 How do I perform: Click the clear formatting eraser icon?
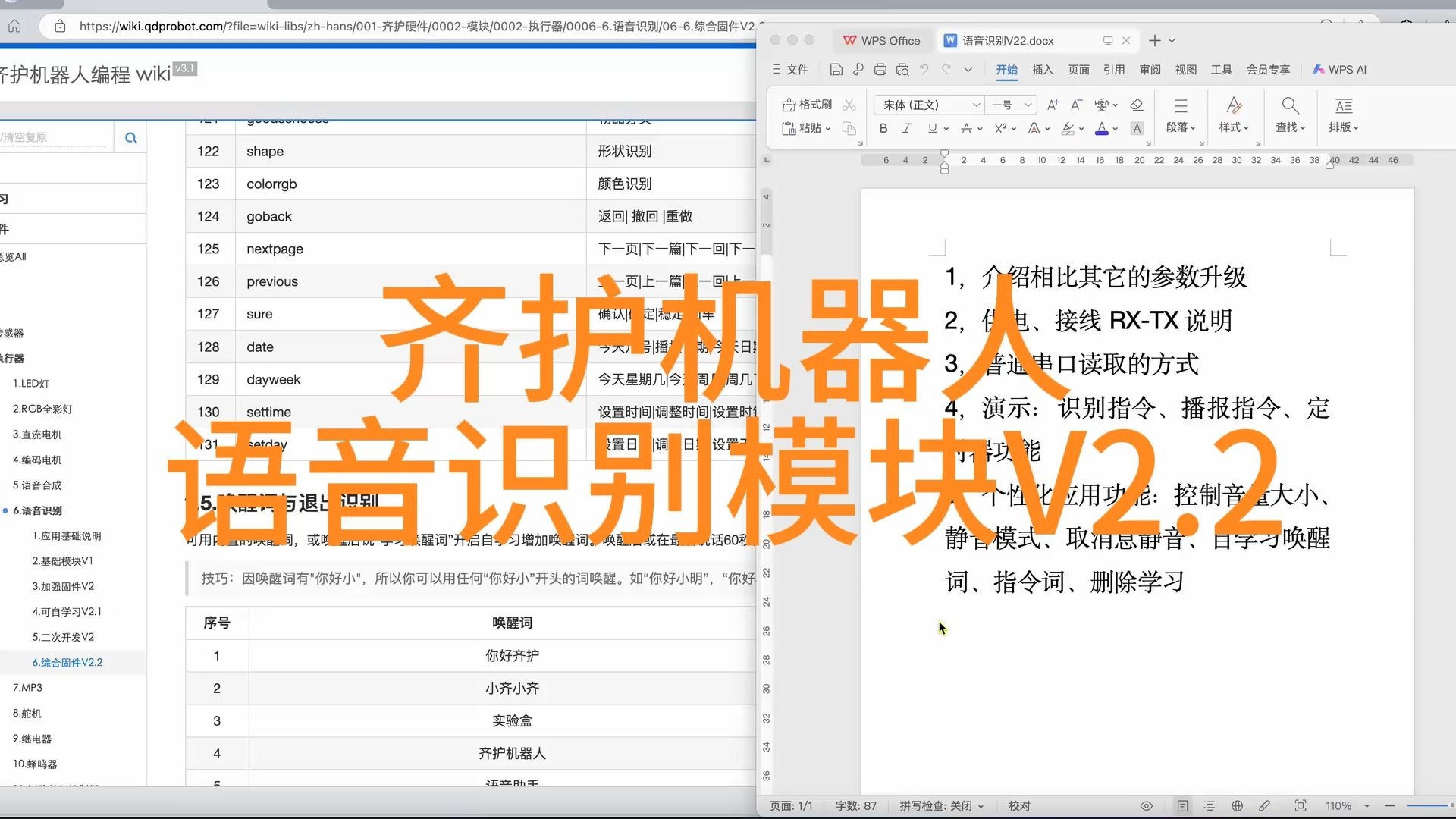click(1136, 105)
